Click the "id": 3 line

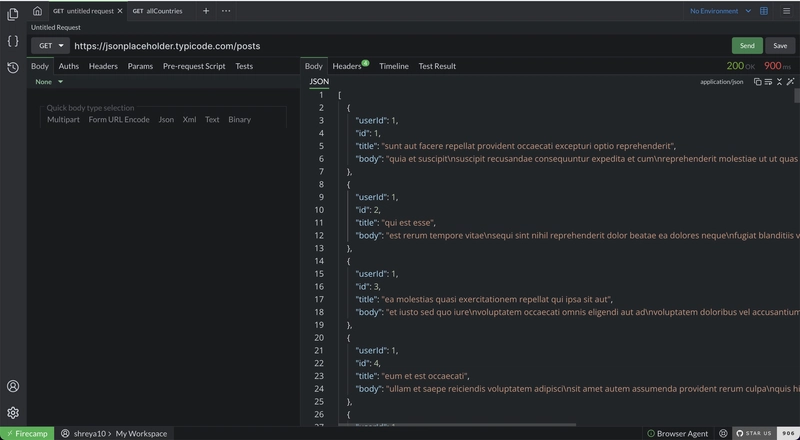368,286
